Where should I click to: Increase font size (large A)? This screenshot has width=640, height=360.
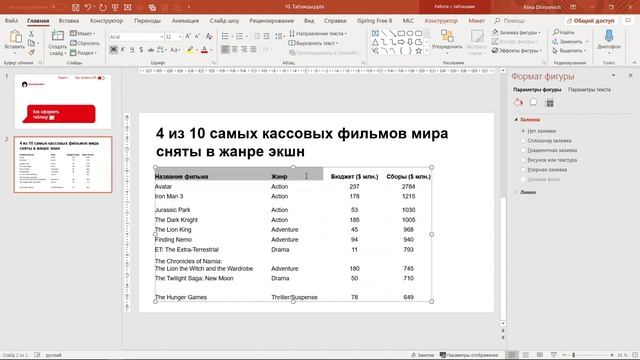[188, 36]
